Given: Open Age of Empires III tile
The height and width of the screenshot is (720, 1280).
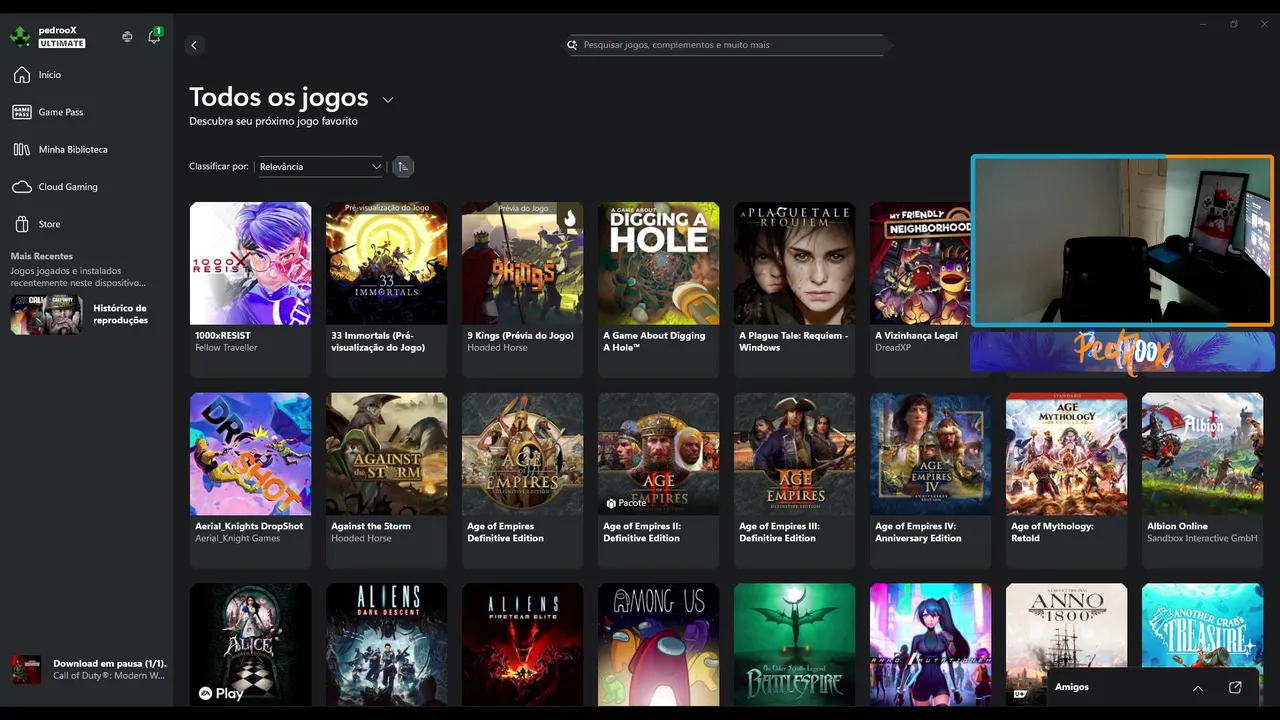Looking at the screenshot, I should [x=794, y=480].
